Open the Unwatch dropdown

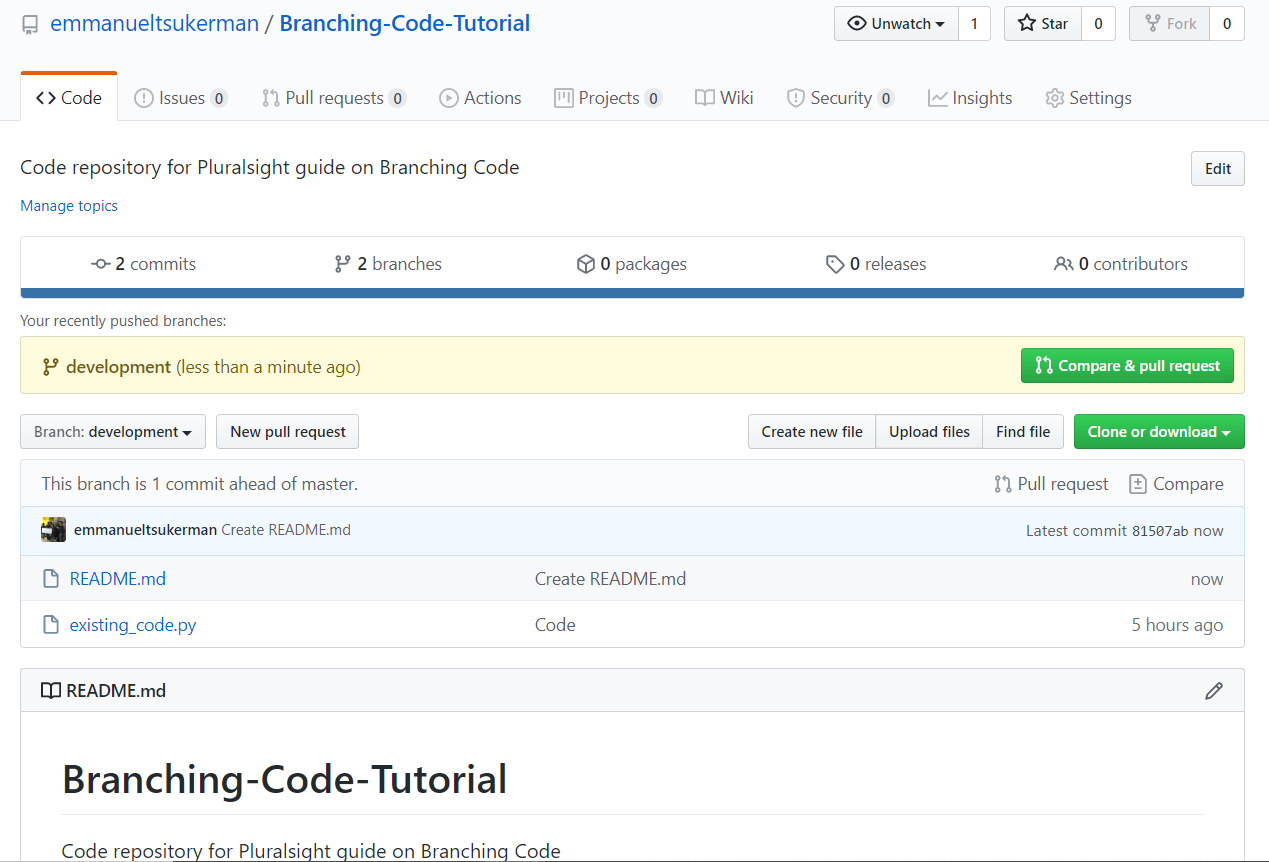(x=896, y=24)
